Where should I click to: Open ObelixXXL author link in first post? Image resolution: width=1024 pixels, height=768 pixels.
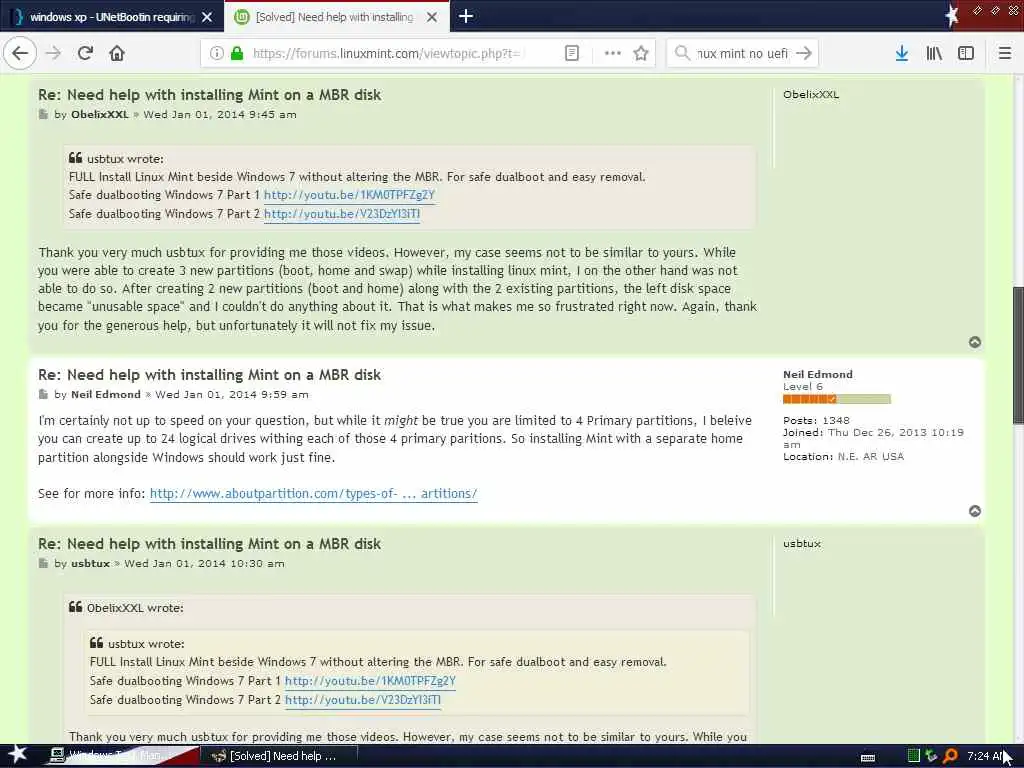[100, 114]
